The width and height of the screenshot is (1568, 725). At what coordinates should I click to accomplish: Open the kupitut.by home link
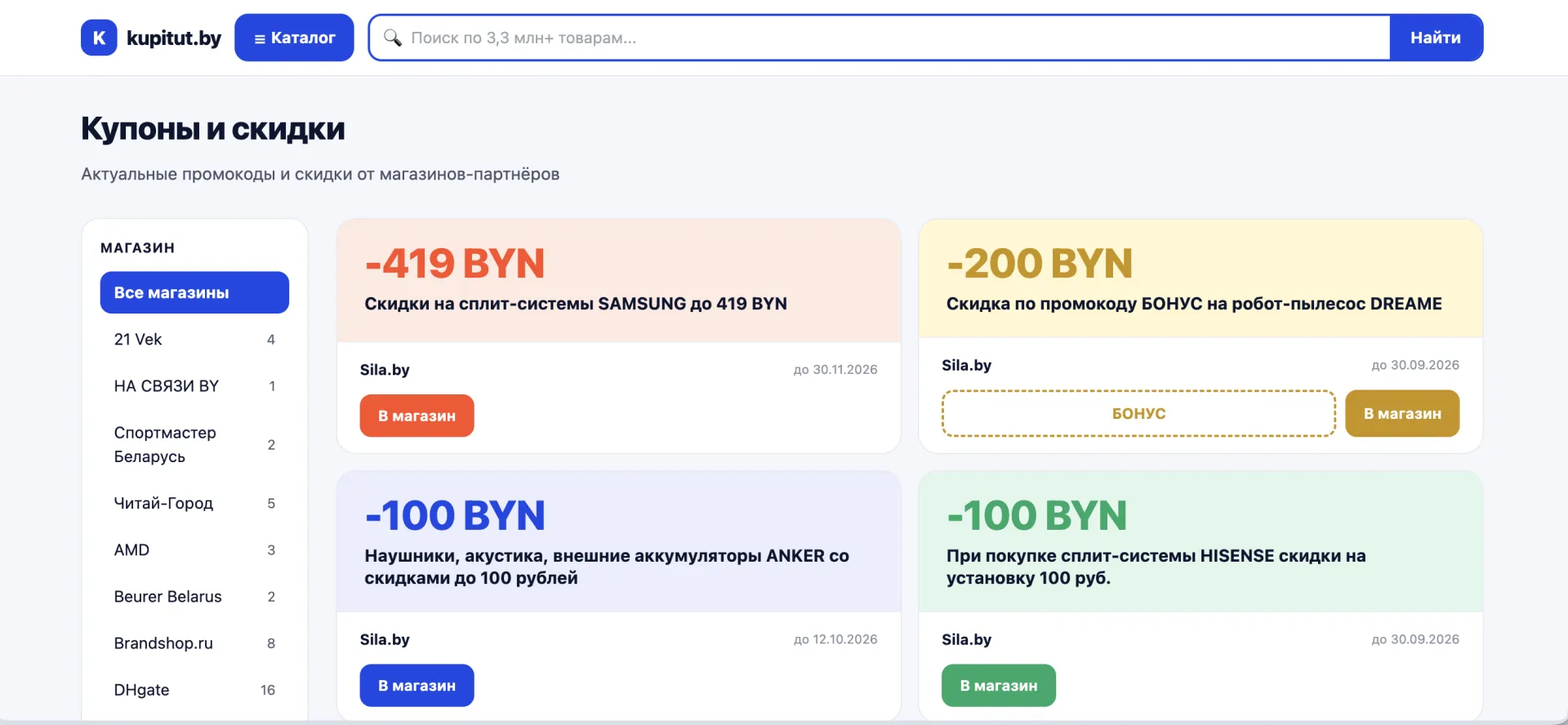coord(151,38)
